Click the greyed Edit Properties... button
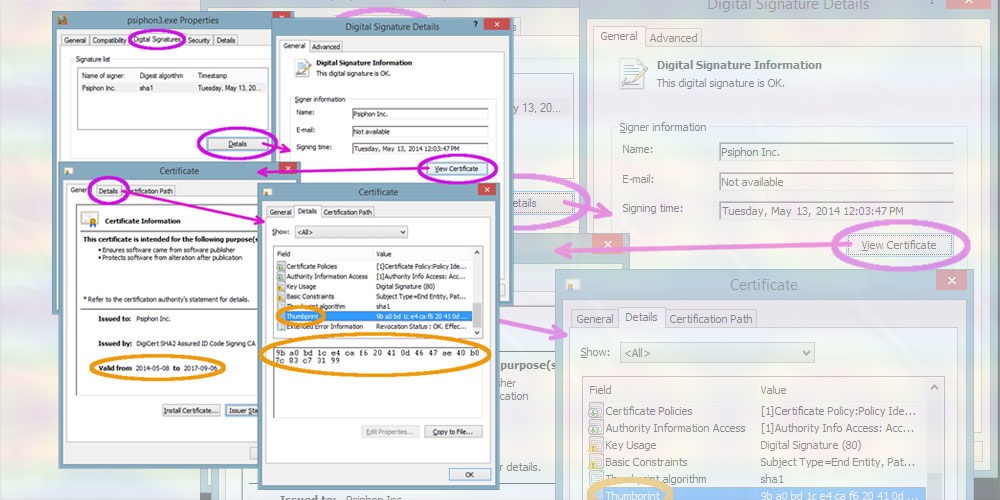The width and height of the screenshot is (1000, 500). 391,432
